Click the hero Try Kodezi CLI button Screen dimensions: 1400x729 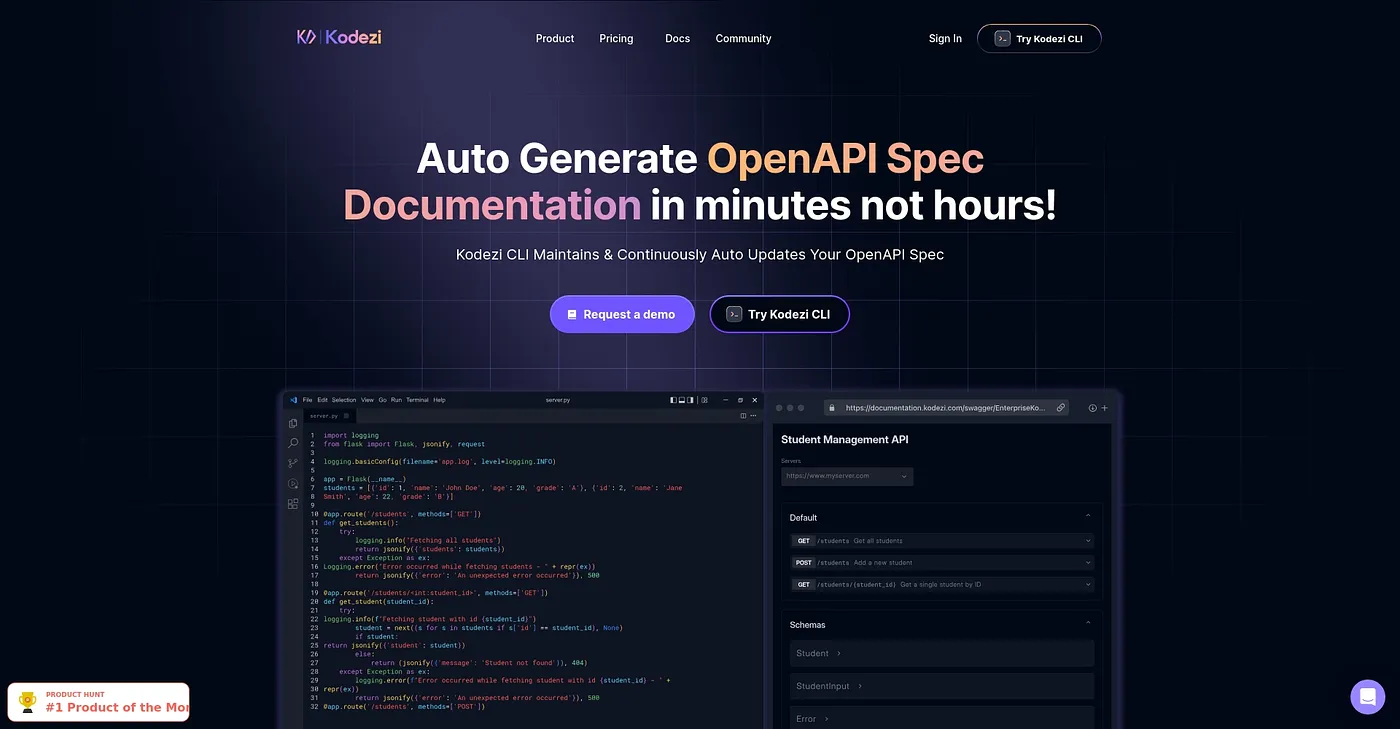click(x=779, y=314)
